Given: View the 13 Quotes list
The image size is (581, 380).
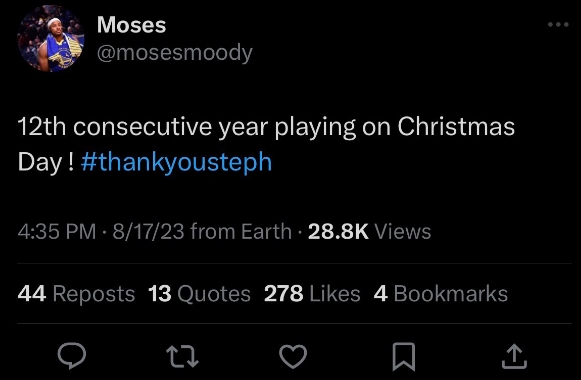Looking at the screenshot, I should (199, 294).
